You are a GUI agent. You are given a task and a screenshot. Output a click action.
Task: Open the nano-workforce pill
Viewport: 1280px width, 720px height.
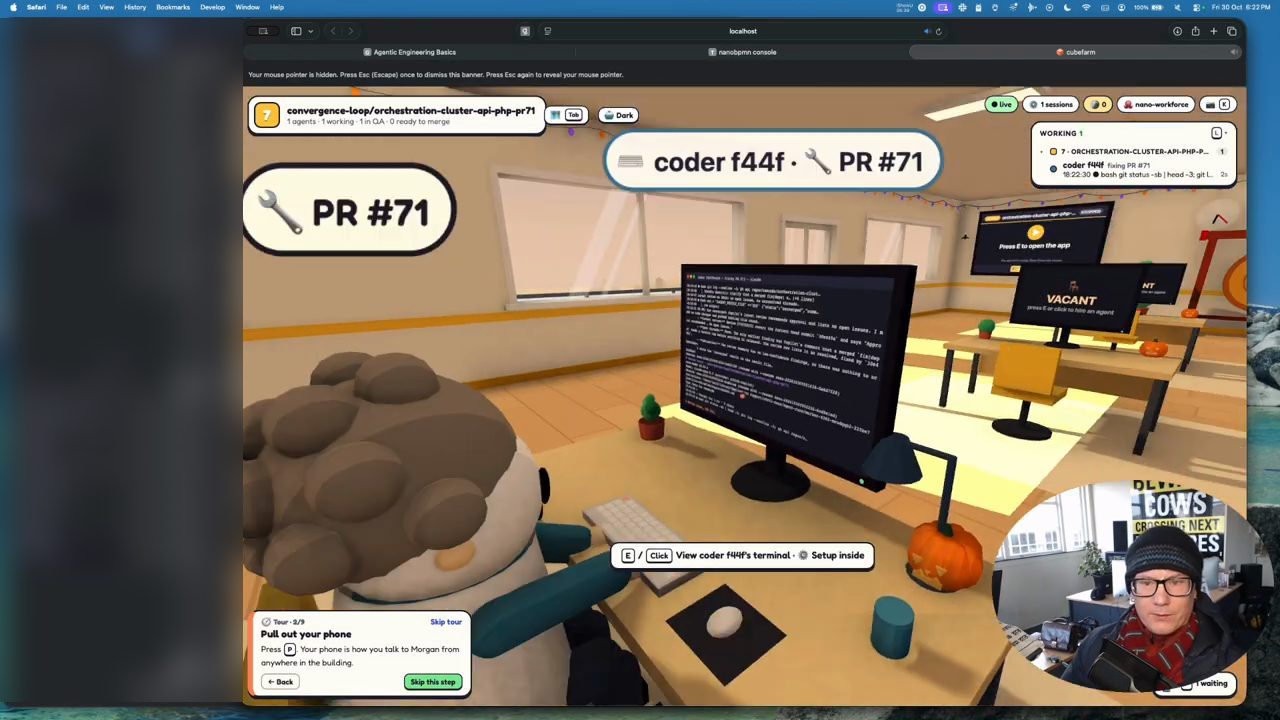[1156, 104]
